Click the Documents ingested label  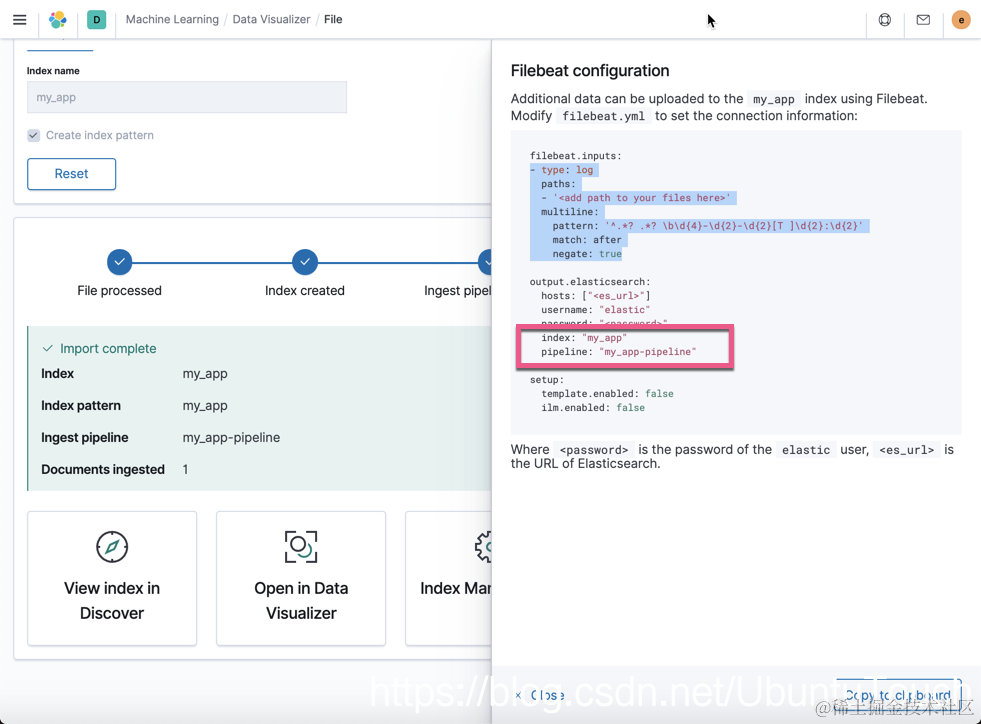coord(103,469)
